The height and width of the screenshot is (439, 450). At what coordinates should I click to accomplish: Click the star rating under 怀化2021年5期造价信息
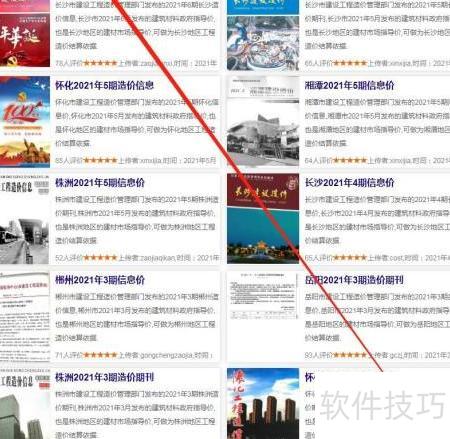(100, 160)
